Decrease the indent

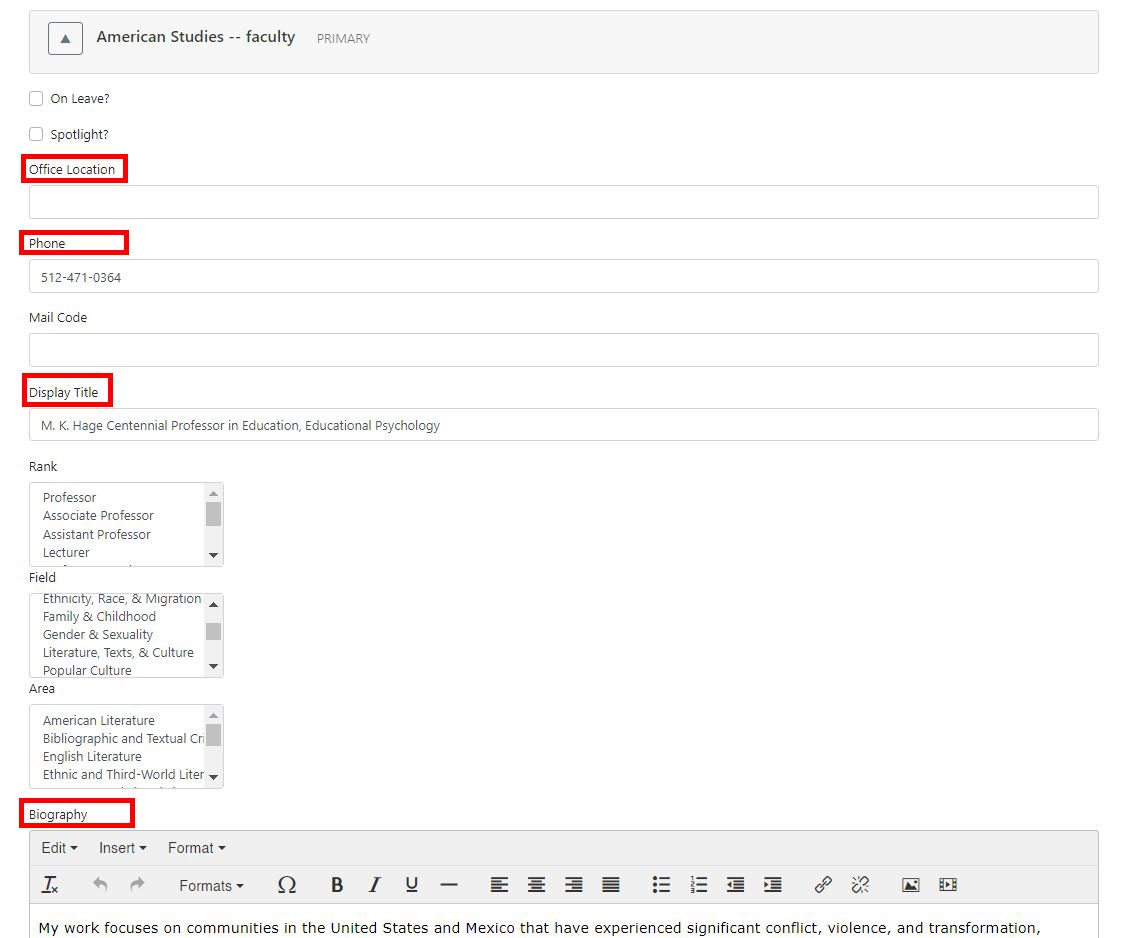pos(735,885)
